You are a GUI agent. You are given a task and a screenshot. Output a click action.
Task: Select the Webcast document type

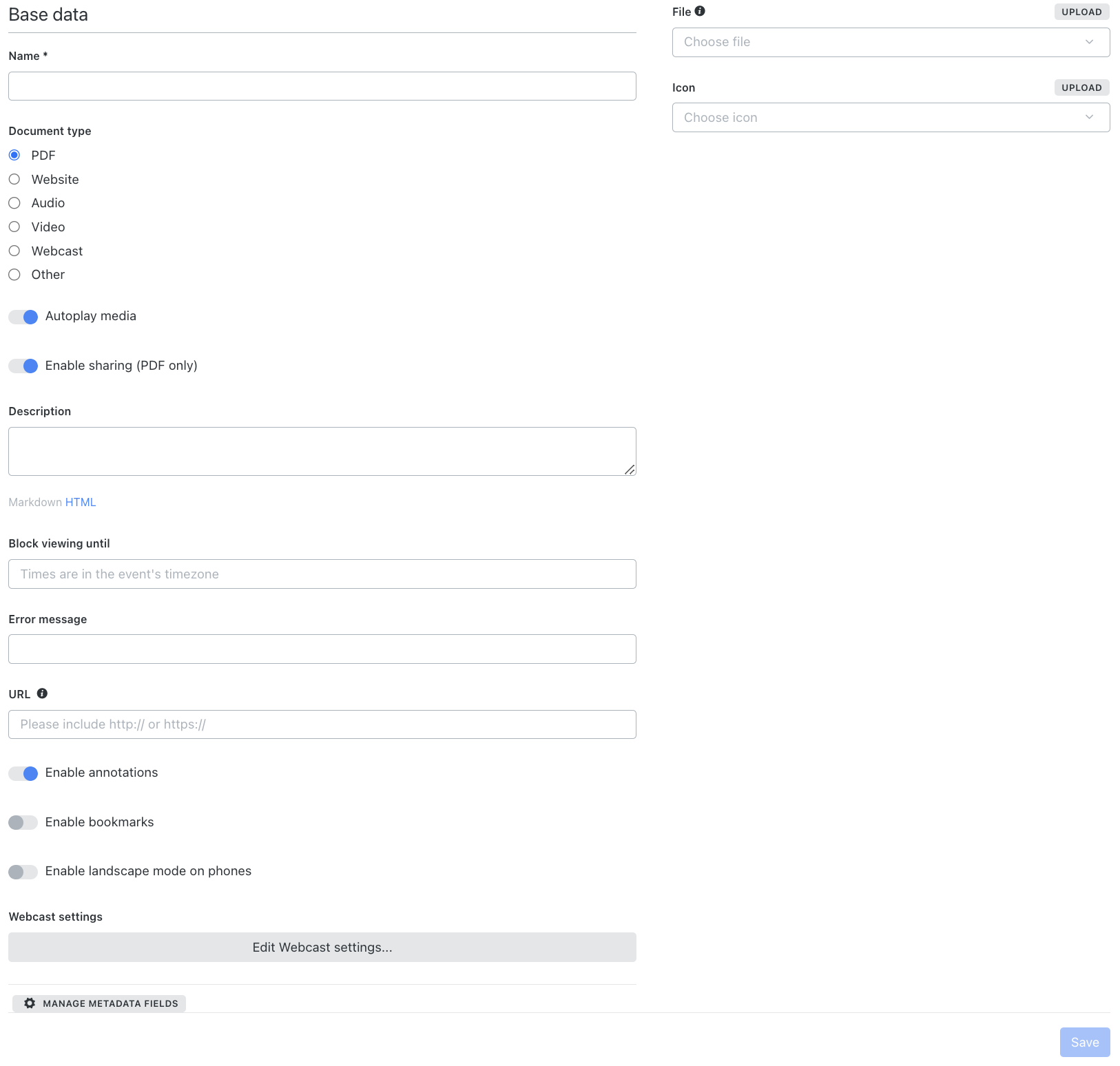point(14,251)
